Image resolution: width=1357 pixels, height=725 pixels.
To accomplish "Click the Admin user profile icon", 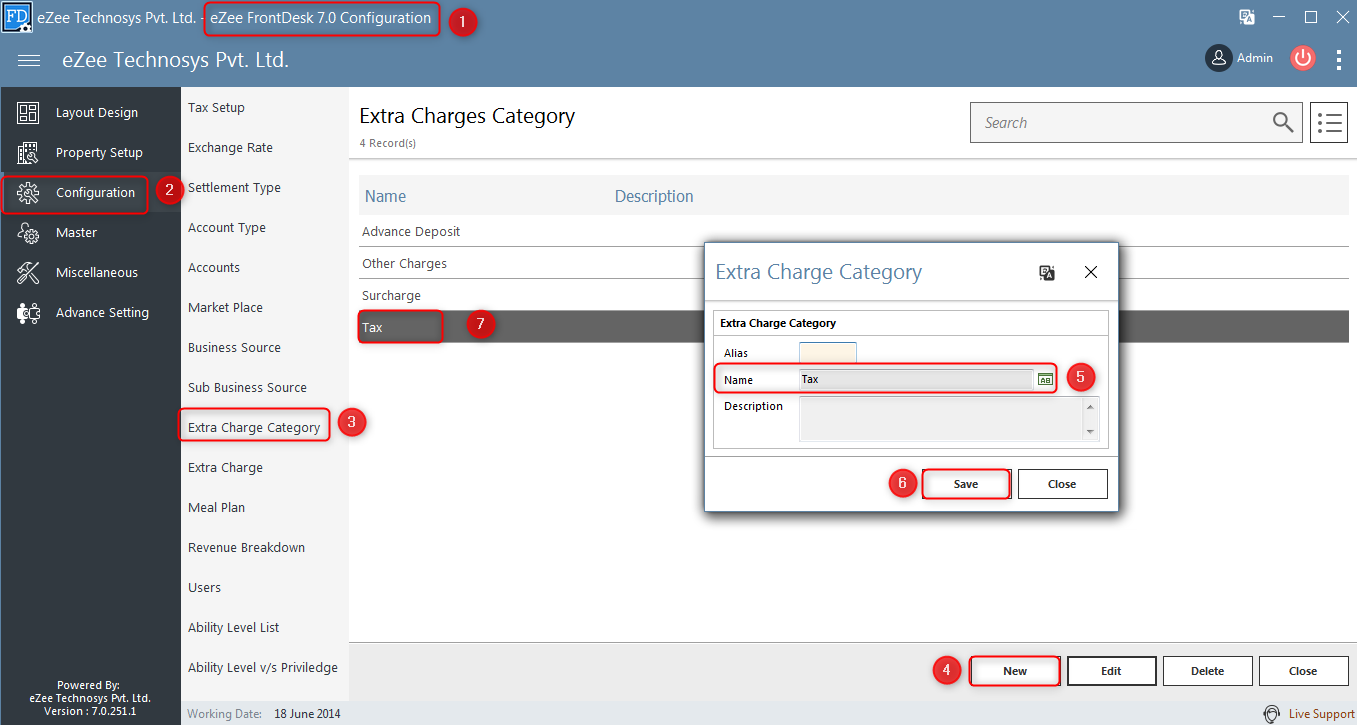I will click(1218, 58).
